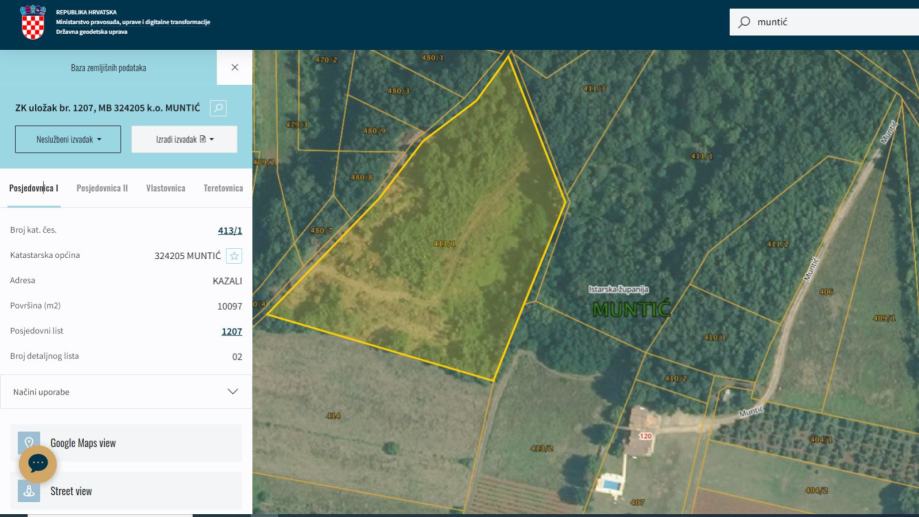Close the Baza zemljišnih podataka panel
The width and height of the screenshot is (919, 517).
pyautogui.click(x=234, y=67)
